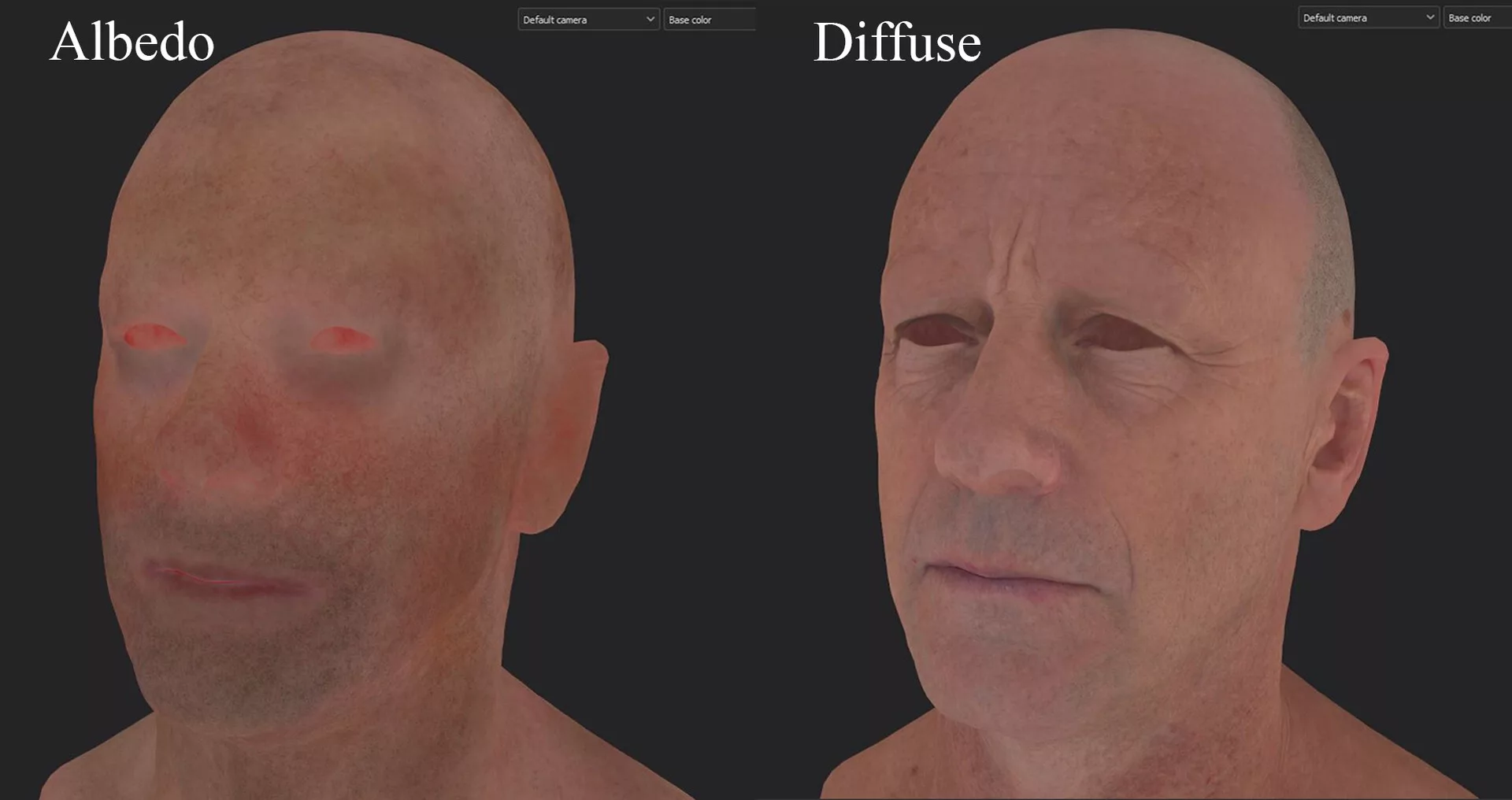
Task: Select the Albedo label text
Action: click(x=132, y=43)
